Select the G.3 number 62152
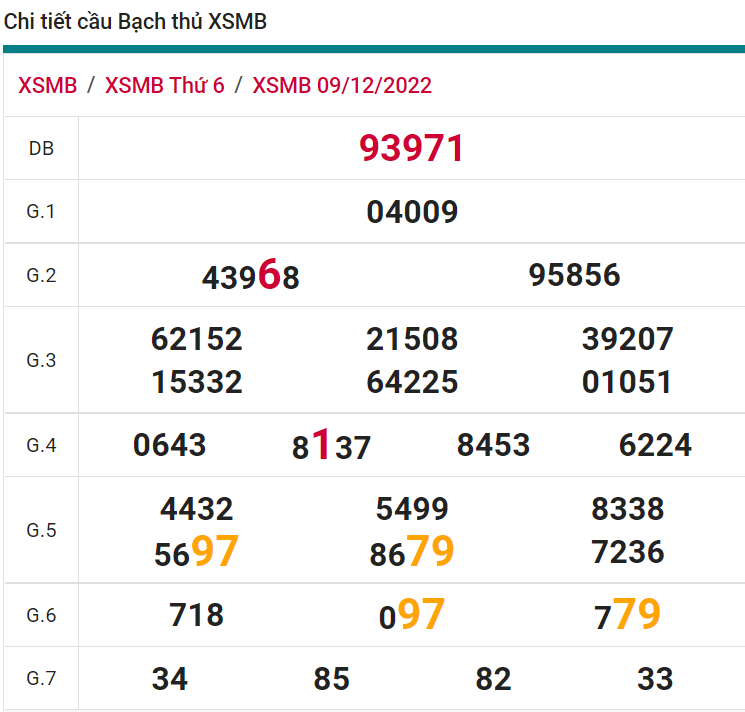This screenshot has width=745, height=712. 197,339
